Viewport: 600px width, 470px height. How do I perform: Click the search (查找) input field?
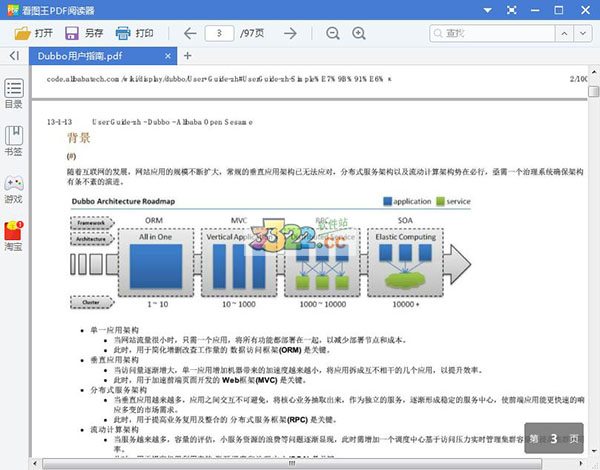492,33
